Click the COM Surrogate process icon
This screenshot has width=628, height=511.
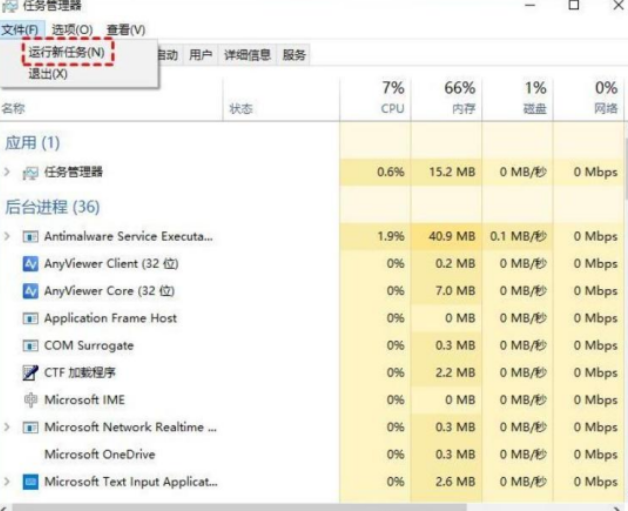[x=30, y=346]
